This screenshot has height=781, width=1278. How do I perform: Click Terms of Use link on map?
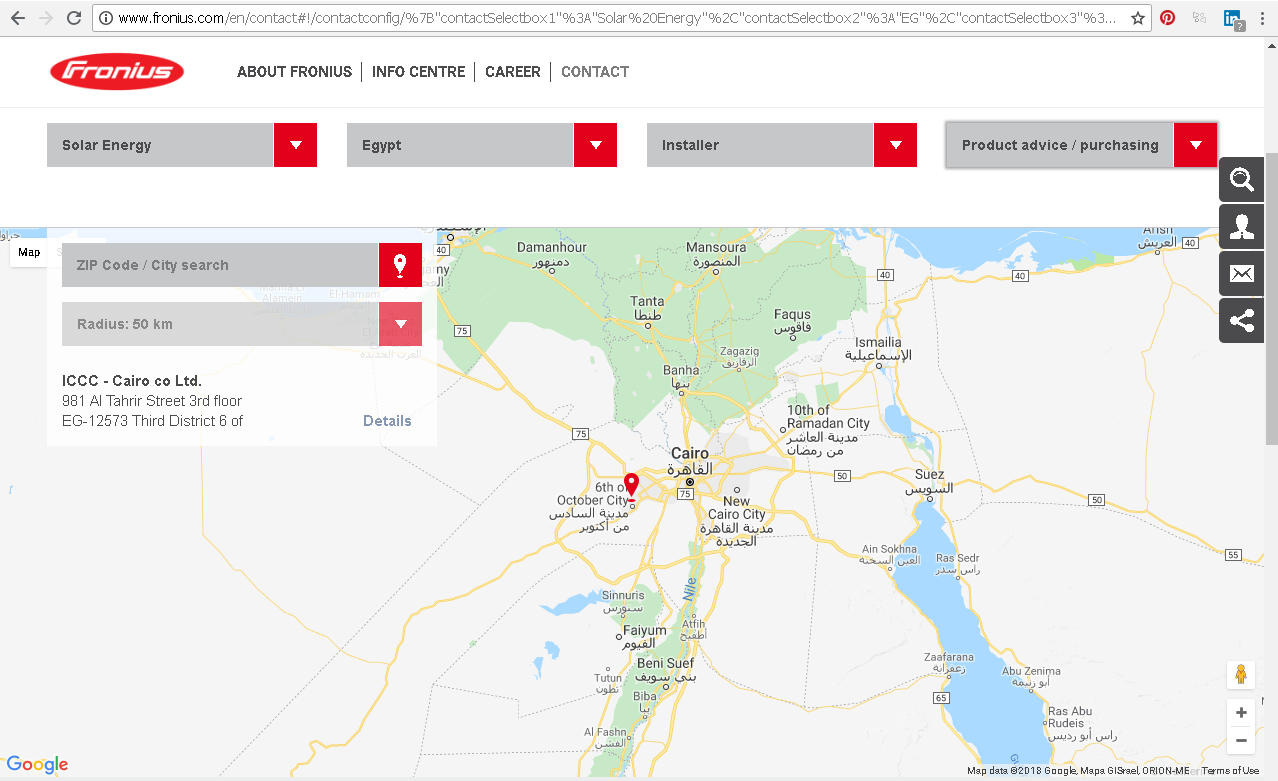tap(1230, 771)
